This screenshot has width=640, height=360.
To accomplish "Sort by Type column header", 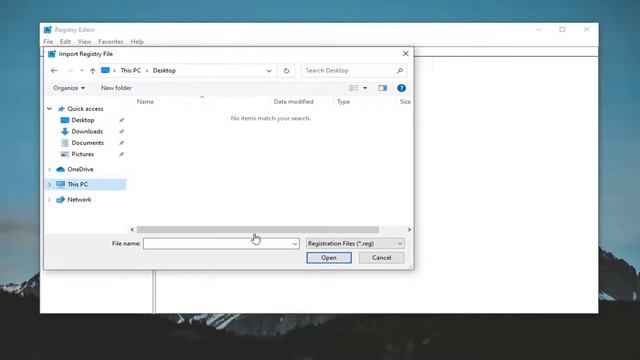I will (x=343, y=102).
